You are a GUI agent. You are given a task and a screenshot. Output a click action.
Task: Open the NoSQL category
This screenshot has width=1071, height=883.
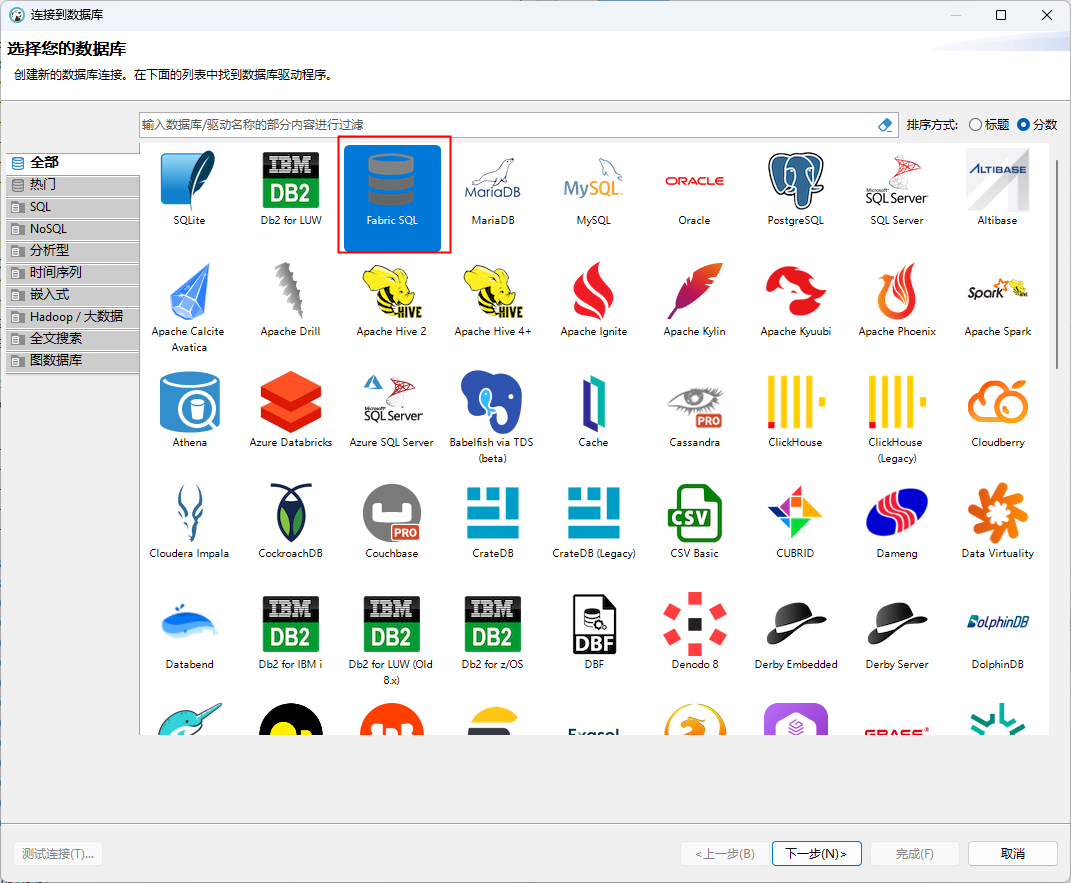point(72,229)
